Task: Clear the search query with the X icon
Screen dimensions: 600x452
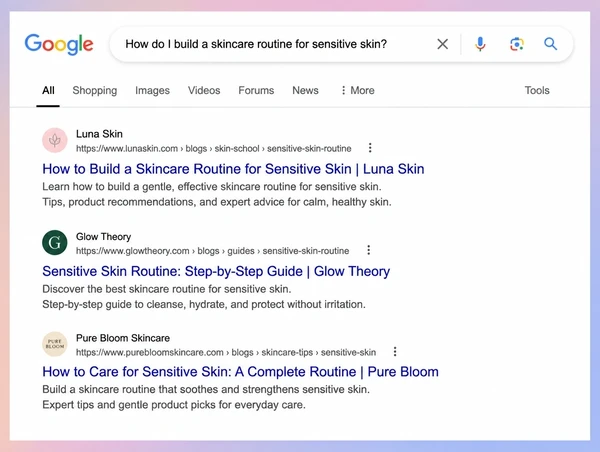Action: pyautogui.click(x=442, y=44)
